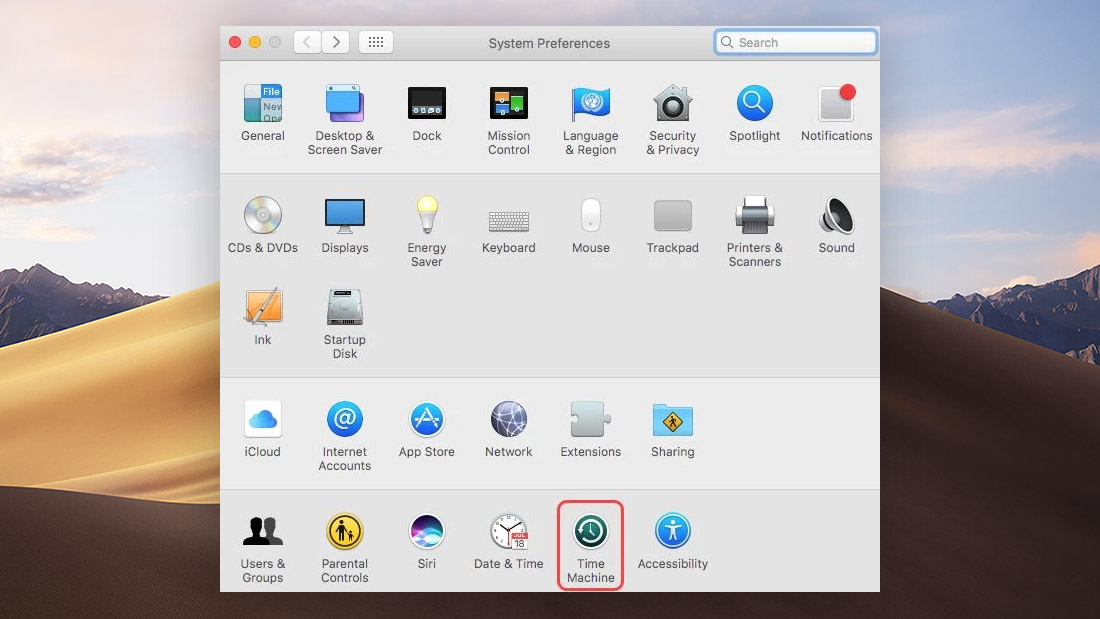1100x619 pixels.
Task: Focus the Search field
Action: (796, 42)
